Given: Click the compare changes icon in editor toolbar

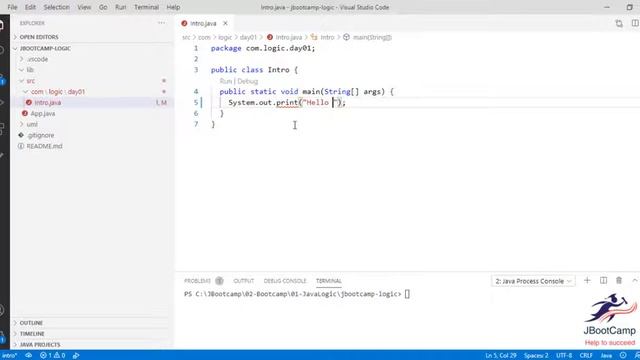Looking at the screenshot, I should tap(619, 23).
